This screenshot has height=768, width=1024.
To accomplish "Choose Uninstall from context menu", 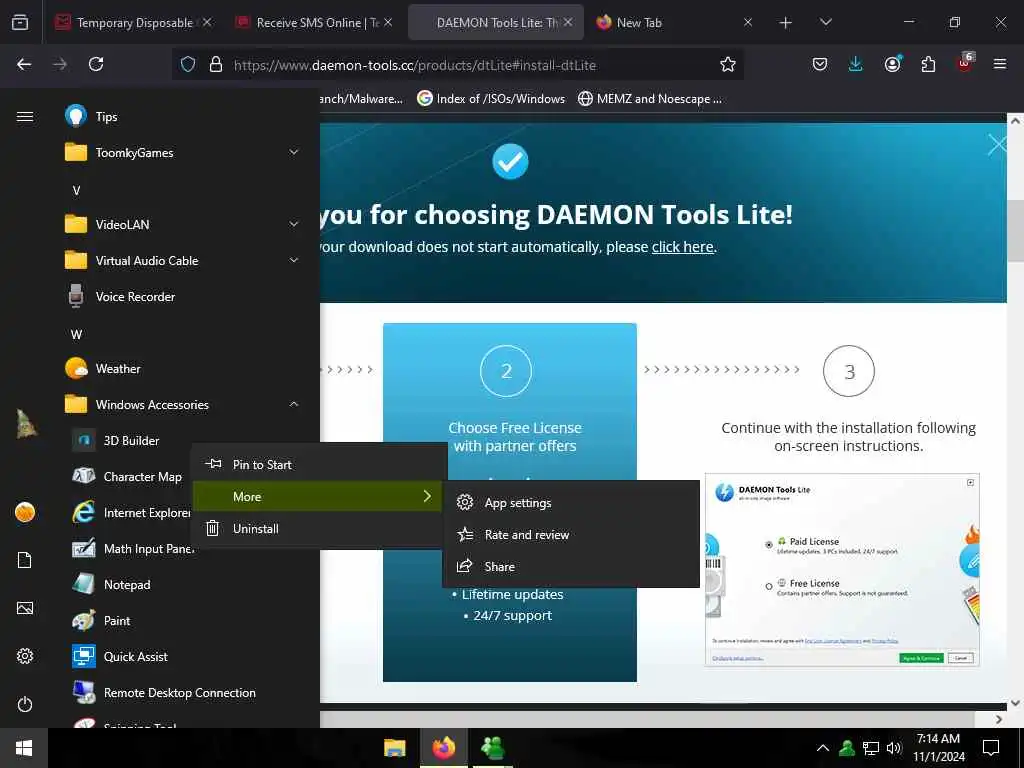I will point(319,529).
